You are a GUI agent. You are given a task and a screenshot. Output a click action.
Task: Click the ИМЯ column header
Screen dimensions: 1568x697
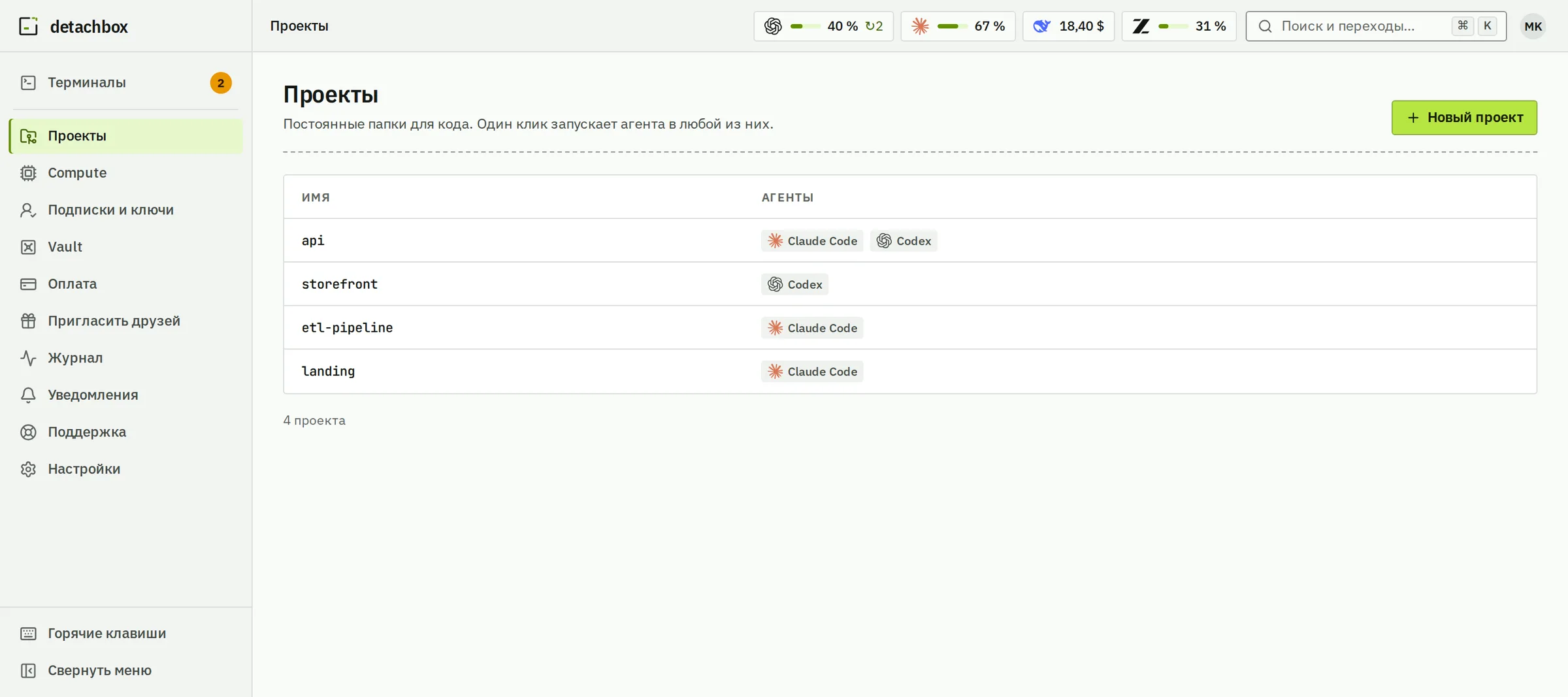316,197
